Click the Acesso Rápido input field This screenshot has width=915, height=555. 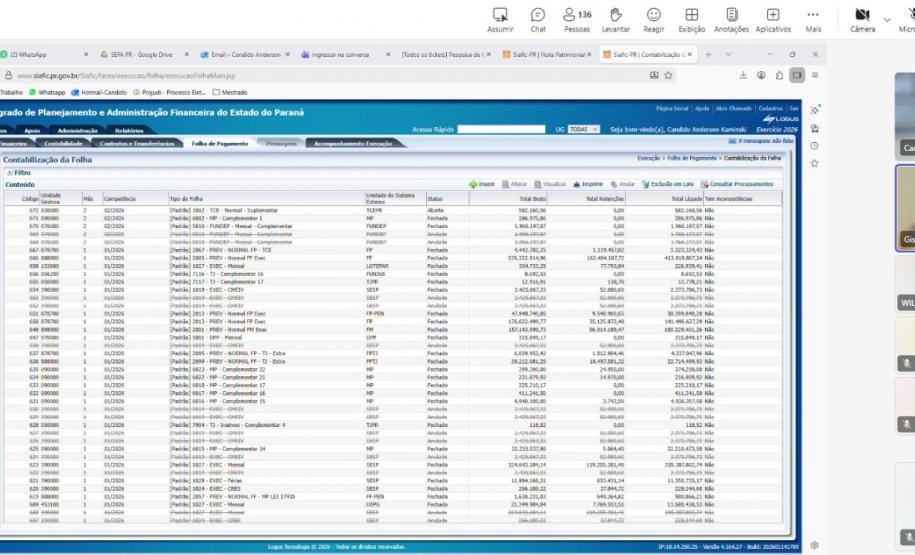(502, 130)
